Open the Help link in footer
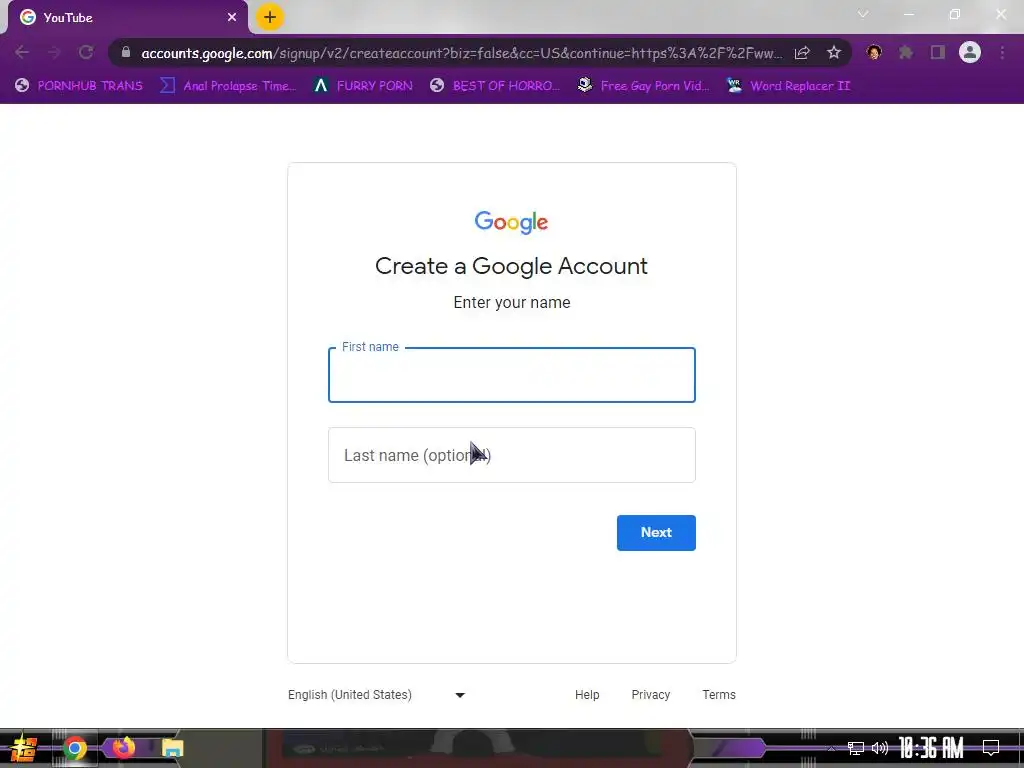 (x=586, y=695)
